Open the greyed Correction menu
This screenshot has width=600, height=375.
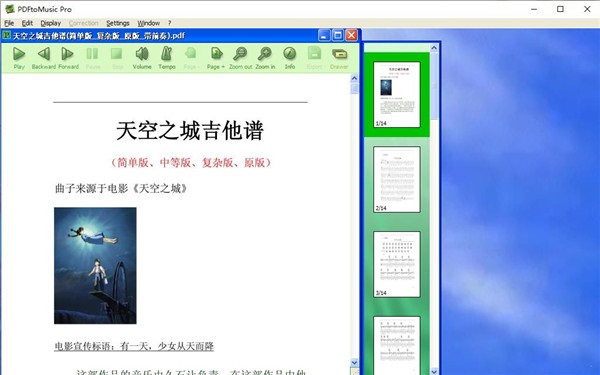(x=84, y=23)
